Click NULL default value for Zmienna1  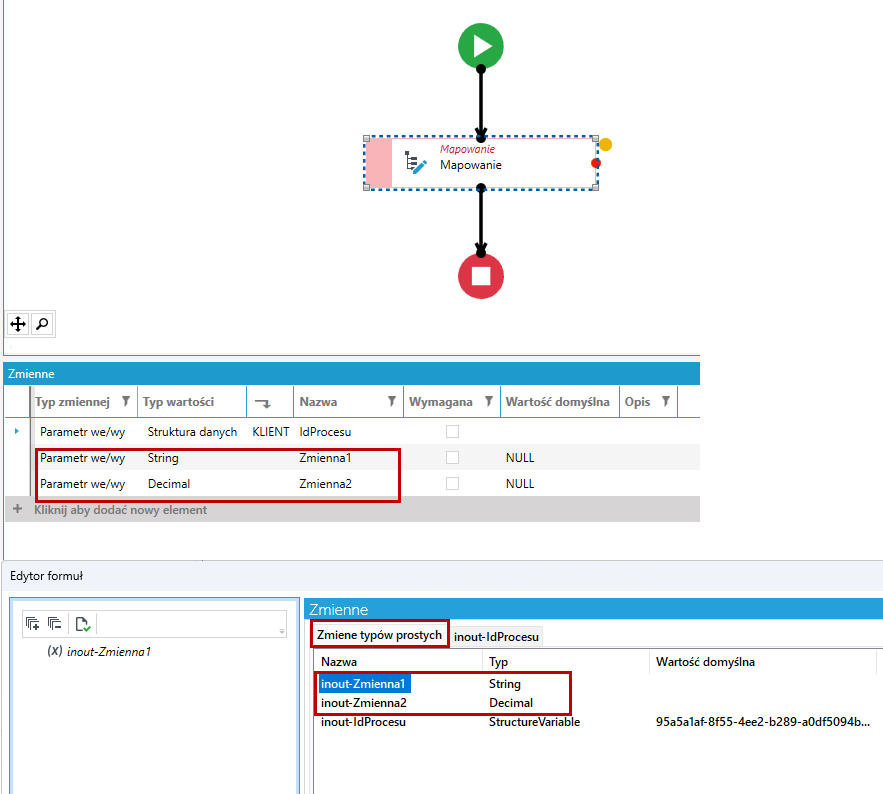coord(520,458)
